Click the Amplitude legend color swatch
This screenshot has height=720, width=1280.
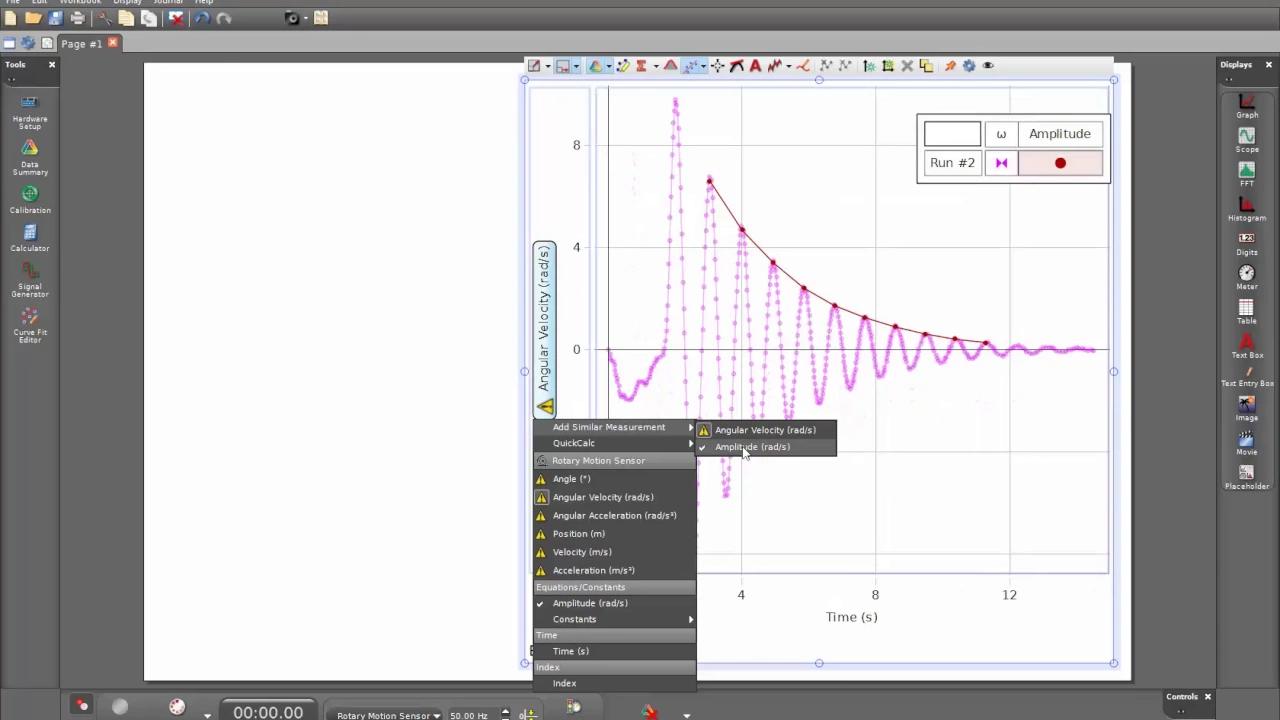pos(1060,163)
